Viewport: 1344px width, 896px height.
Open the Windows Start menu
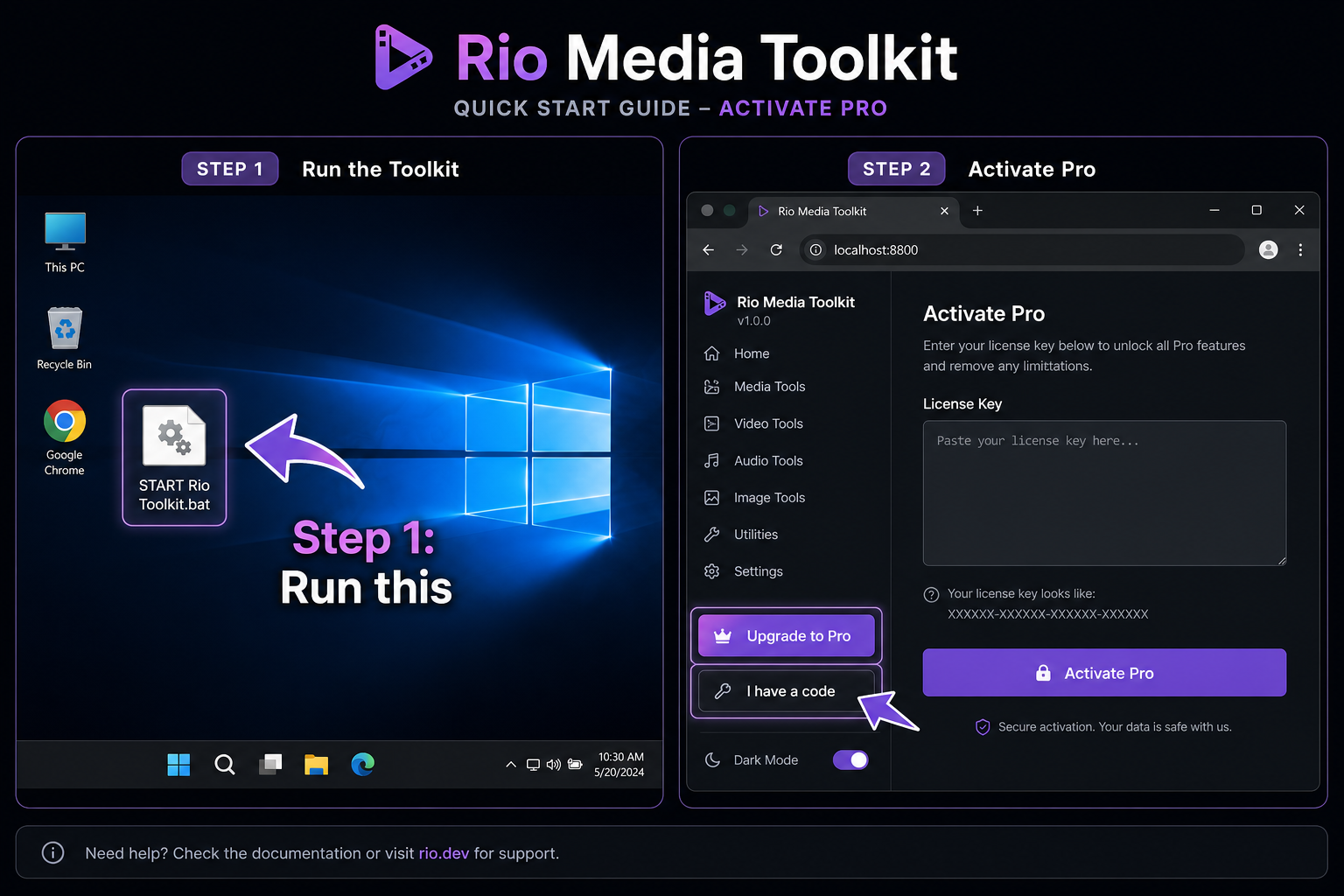(178, 765)
